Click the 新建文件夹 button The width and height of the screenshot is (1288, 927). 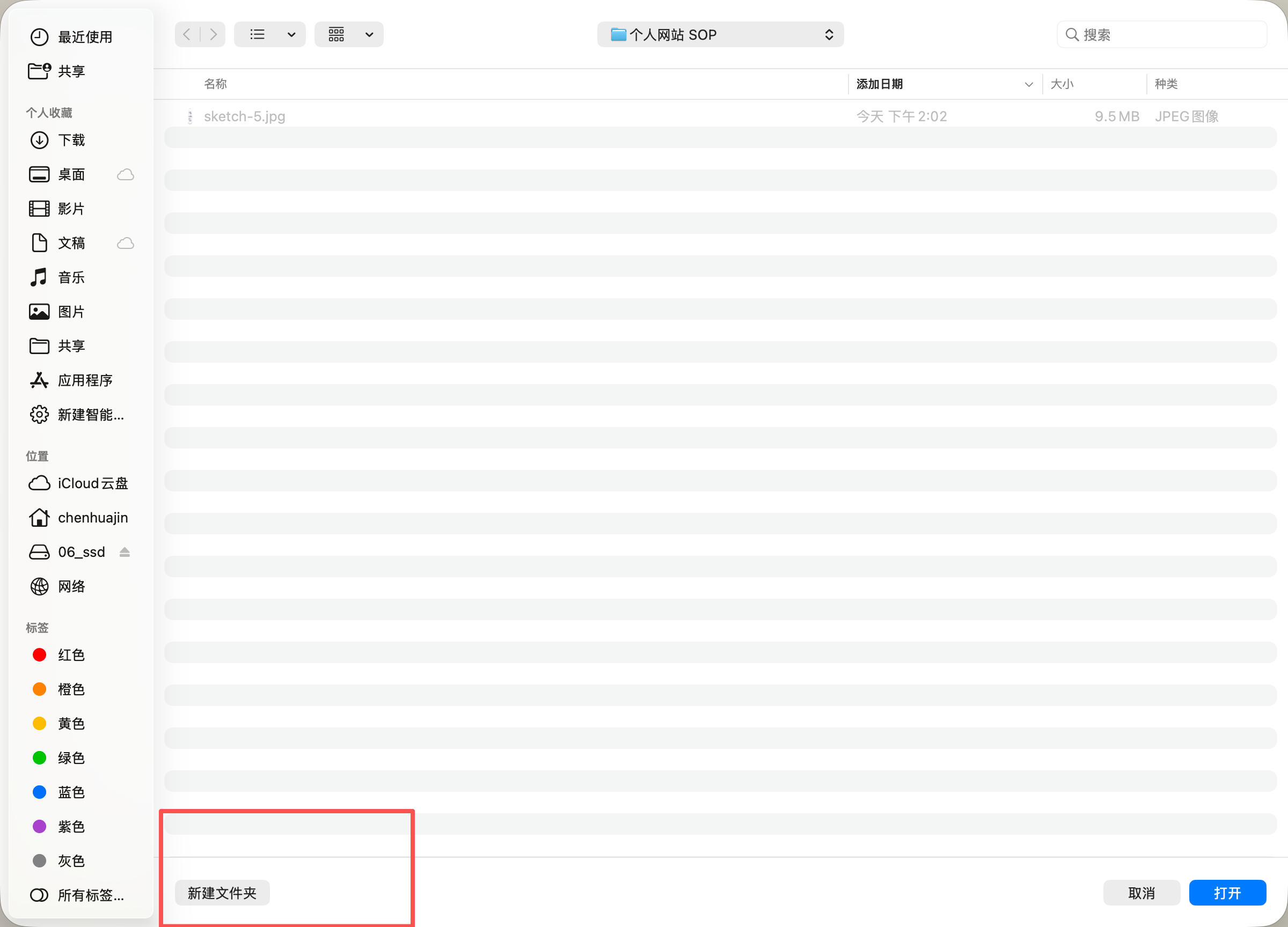pyautogui.click(x=222, y=893)
